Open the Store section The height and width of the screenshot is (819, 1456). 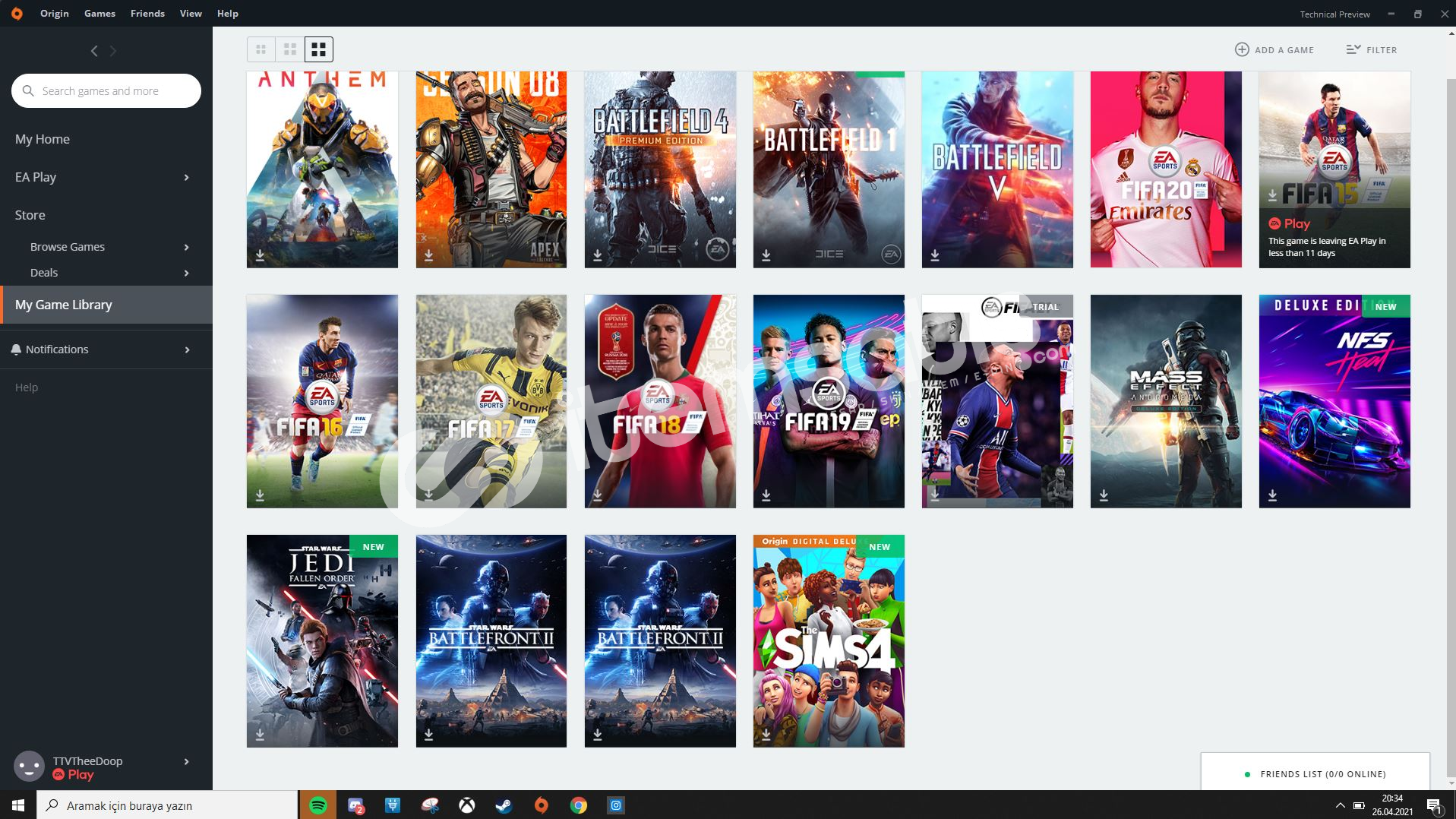click(30, 215)
